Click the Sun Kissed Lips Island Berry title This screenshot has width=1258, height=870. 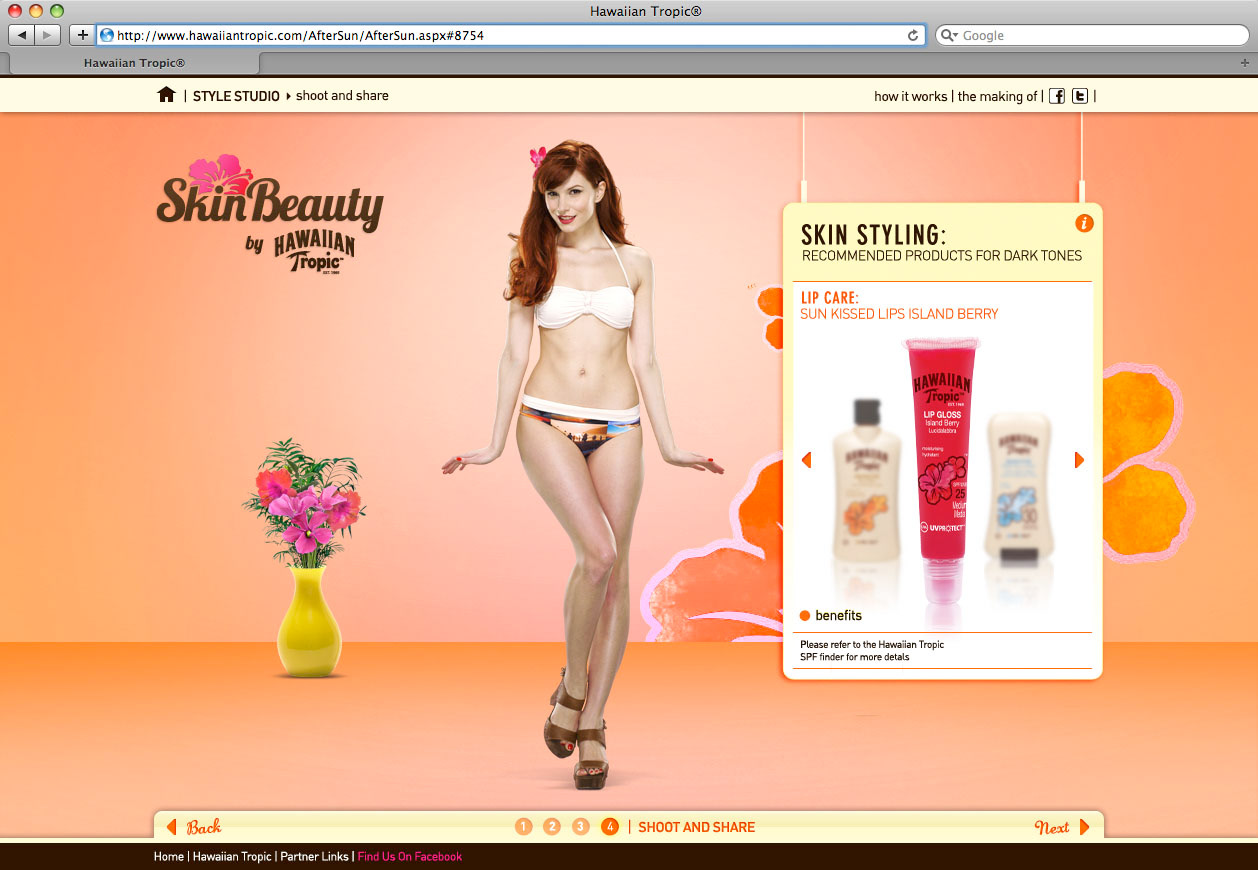[899, 314]
